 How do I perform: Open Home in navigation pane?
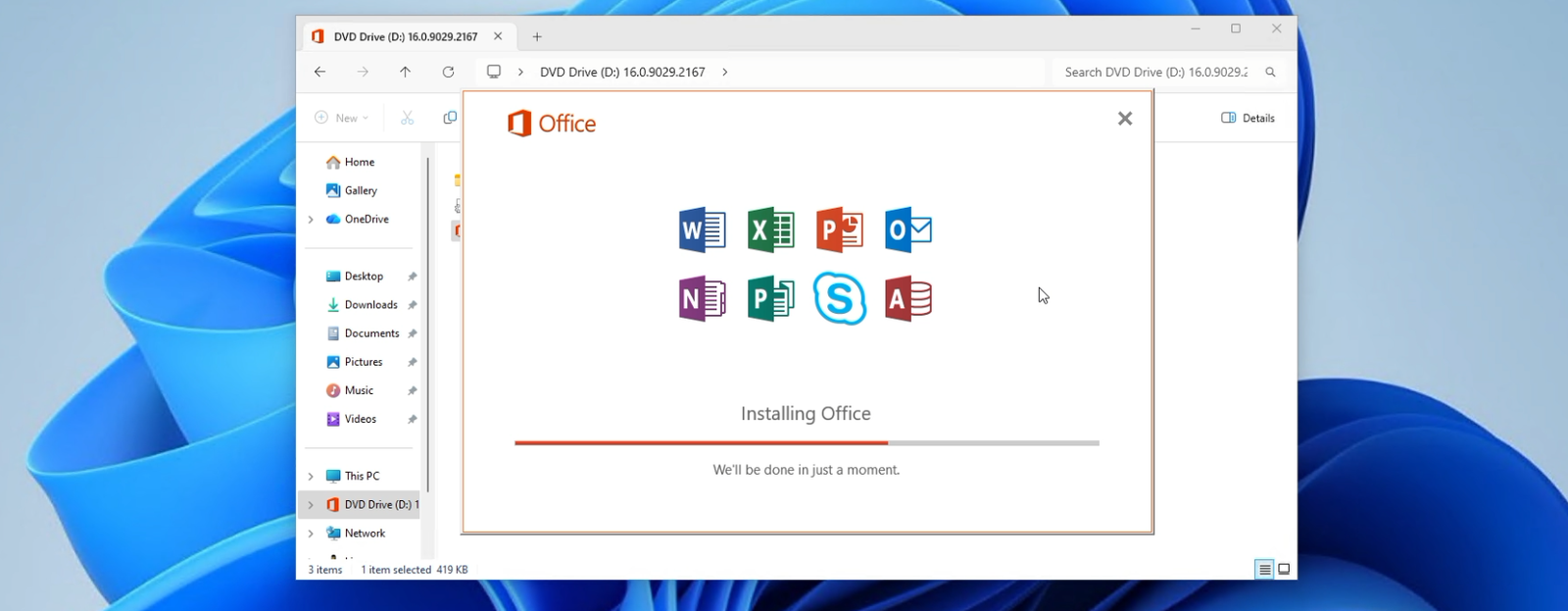point(360,162)
